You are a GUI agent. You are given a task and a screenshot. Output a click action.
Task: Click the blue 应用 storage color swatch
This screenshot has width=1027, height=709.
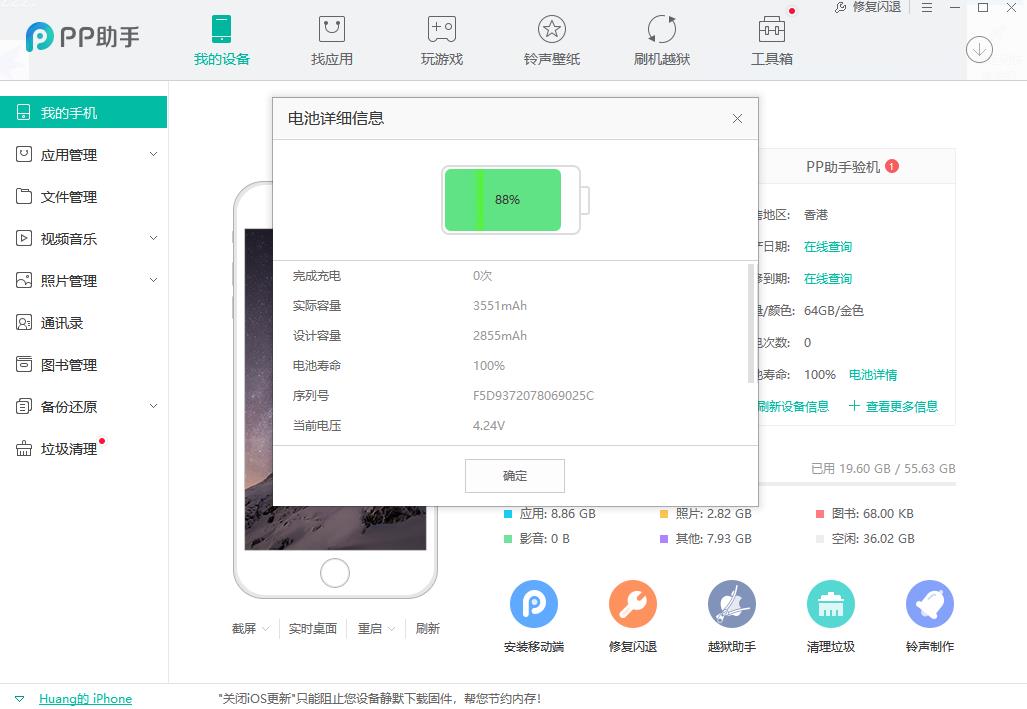(x=508, y=514)
